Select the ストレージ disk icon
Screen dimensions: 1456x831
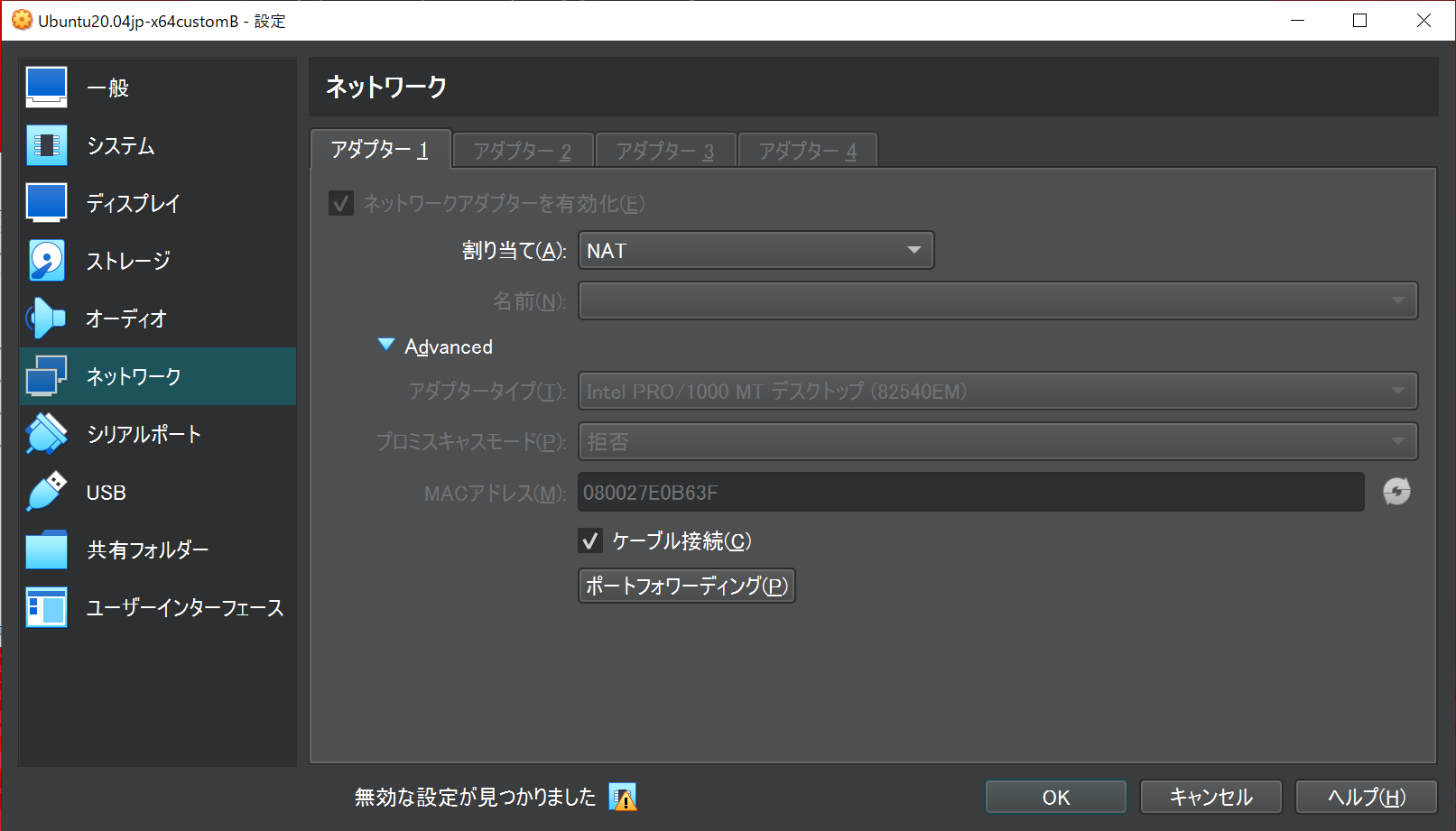[x=46, y=261]
